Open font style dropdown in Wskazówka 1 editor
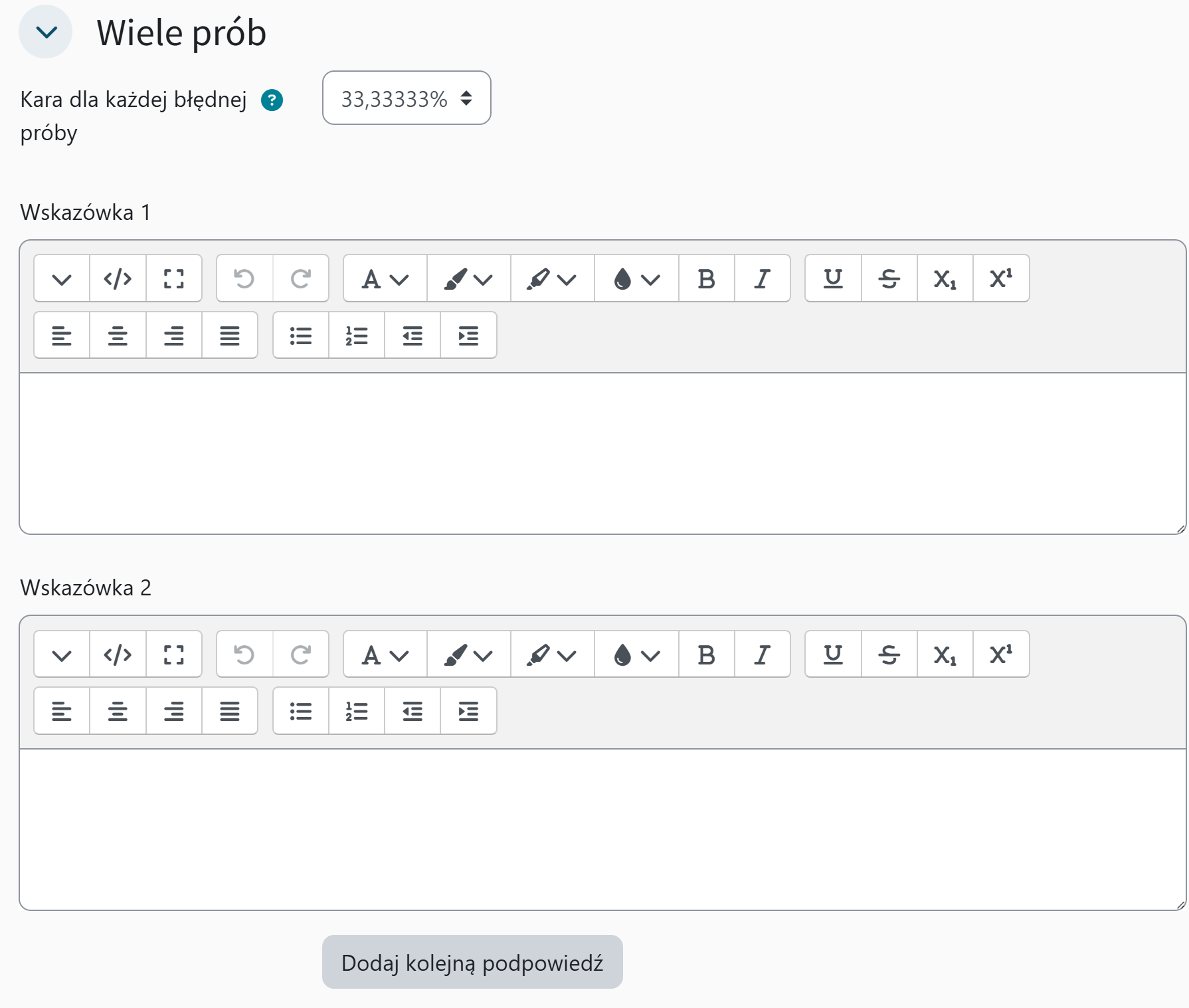This screenshot has width=1189, height=1008. [385, 278]
